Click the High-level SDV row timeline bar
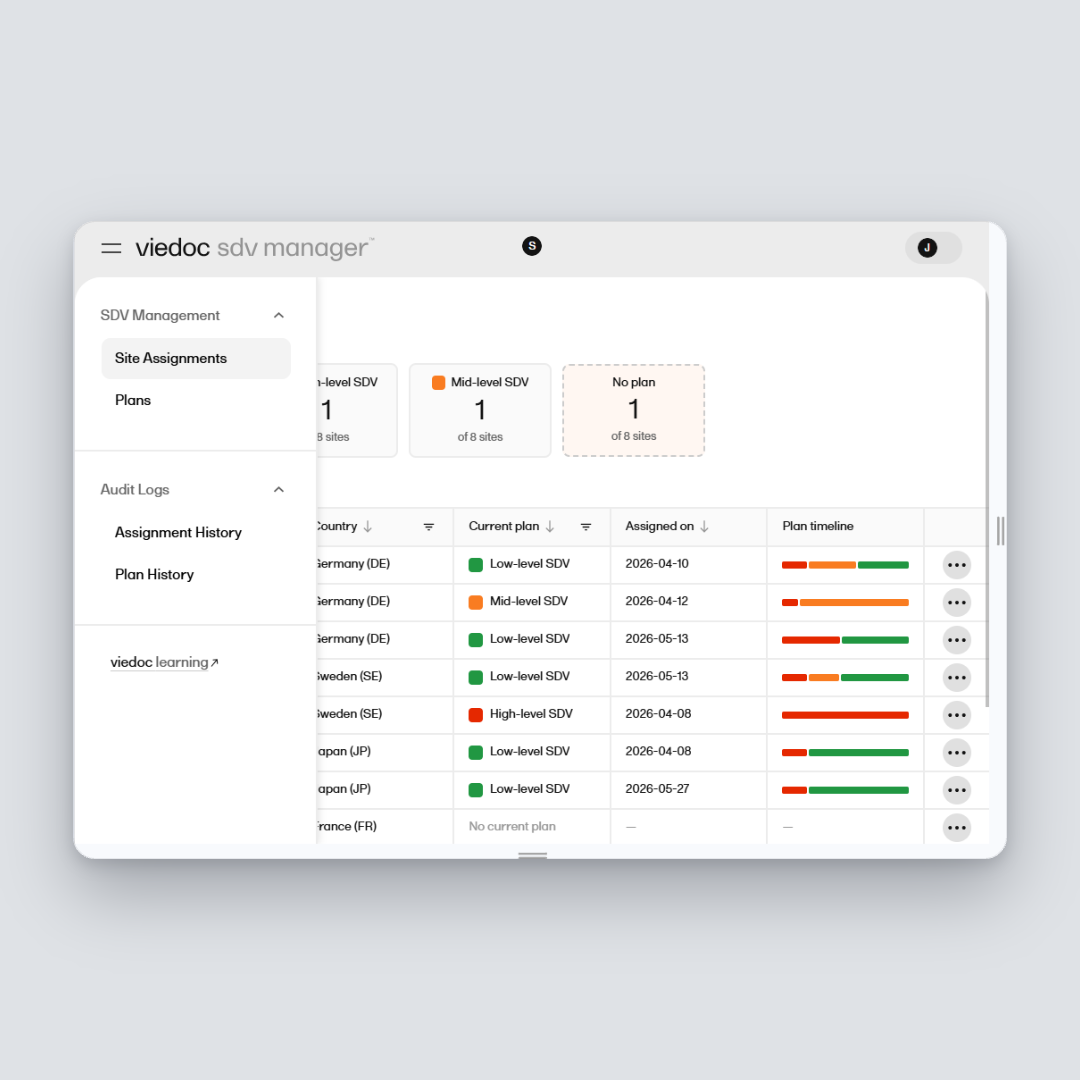Viewport: 1080px width, 1080px height. (845, 715)
